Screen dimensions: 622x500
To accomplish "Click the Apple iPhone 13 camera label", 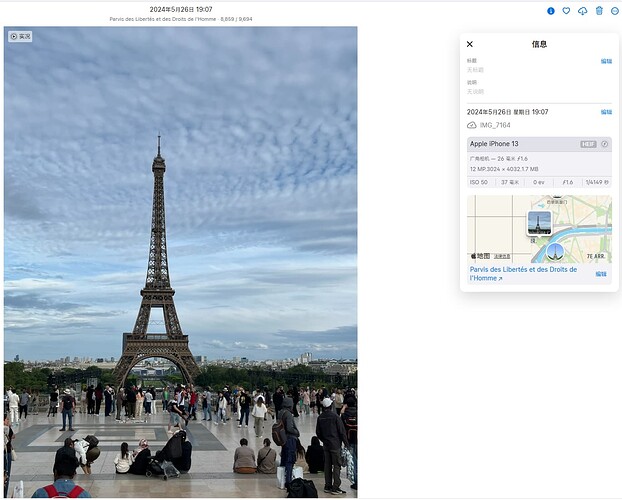I will (494, 144).
